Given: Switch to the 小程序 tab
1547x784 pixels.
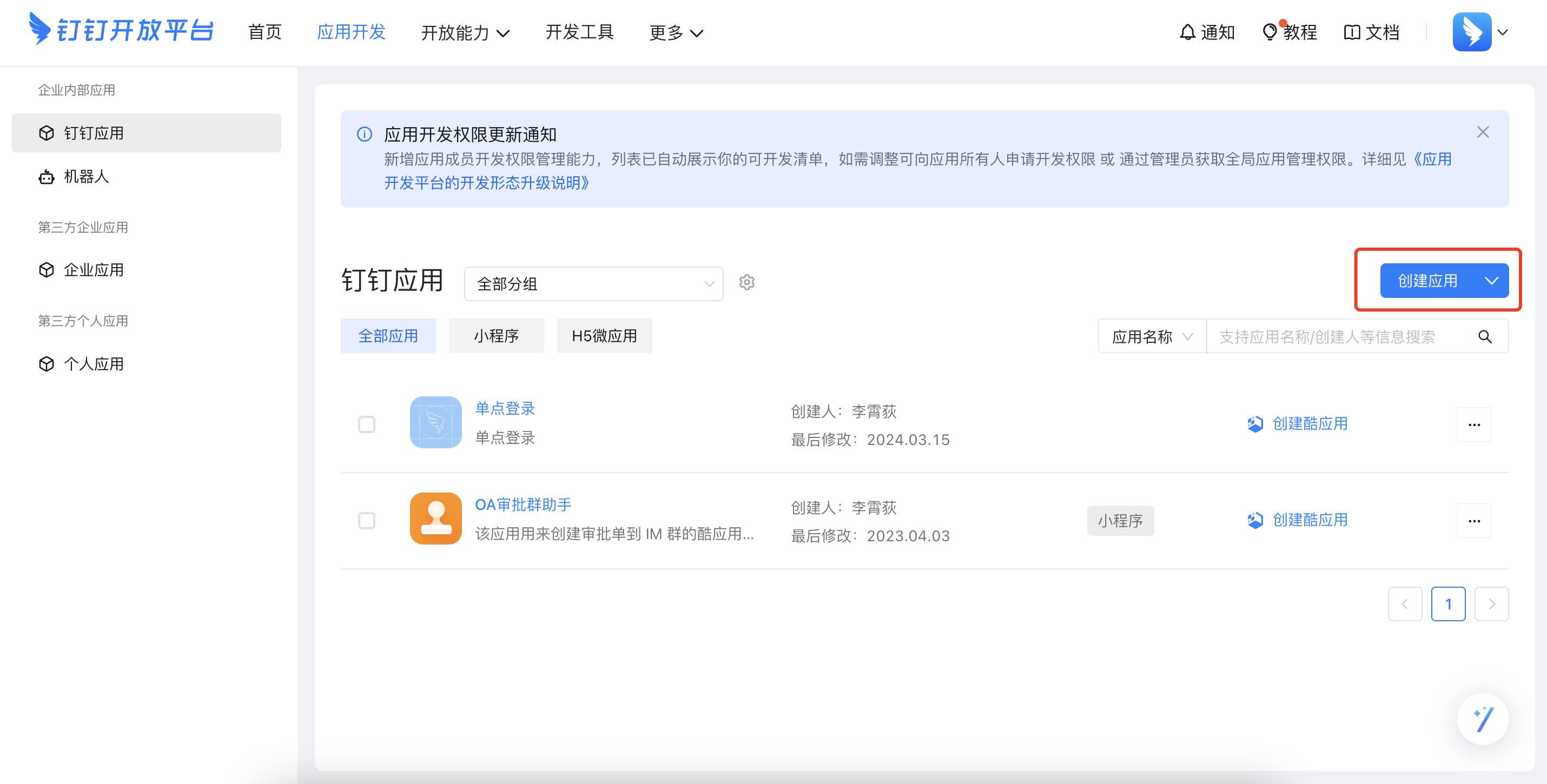Looking at the screenshot, I should coord(496,336).
